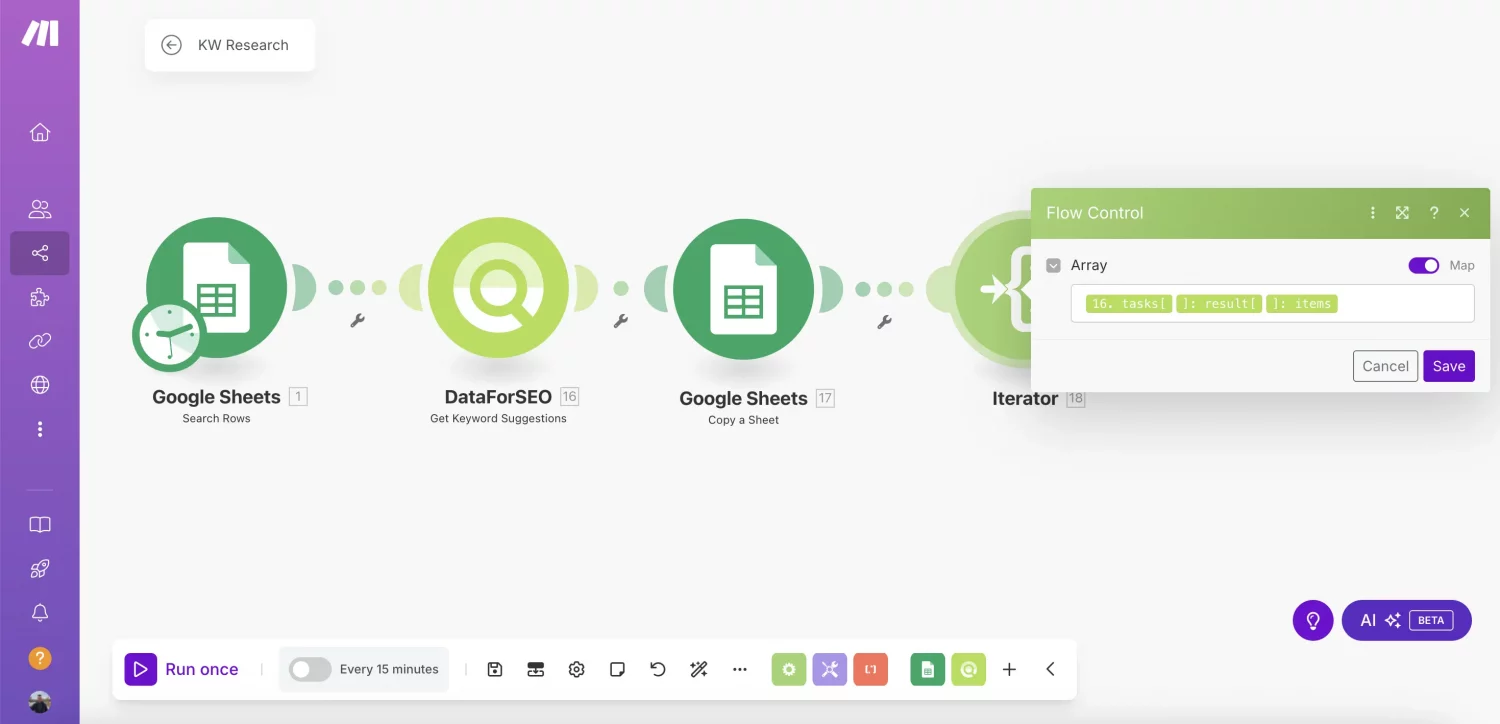Click the Make logo in the sidebar
Image resolution: width=1500 pixels, height=724 pixels.
[x=40, y=33]
